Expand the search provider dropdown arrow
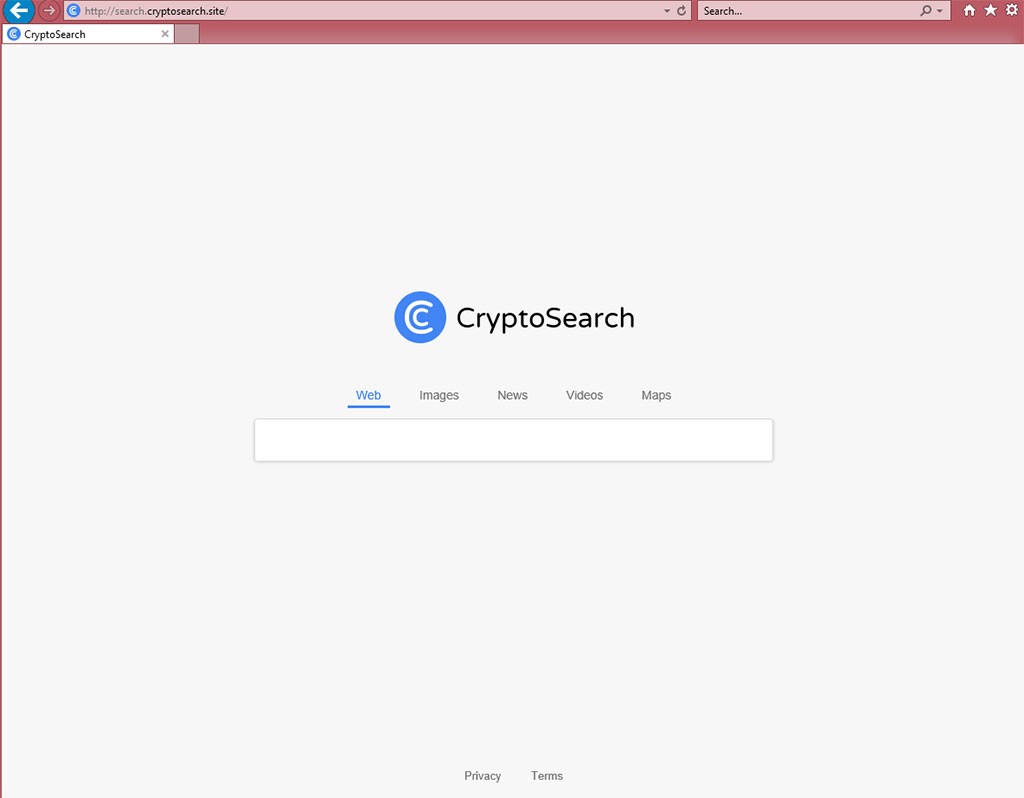The height and width of the screenshot is (798, 1024). [x=940, y=11]
